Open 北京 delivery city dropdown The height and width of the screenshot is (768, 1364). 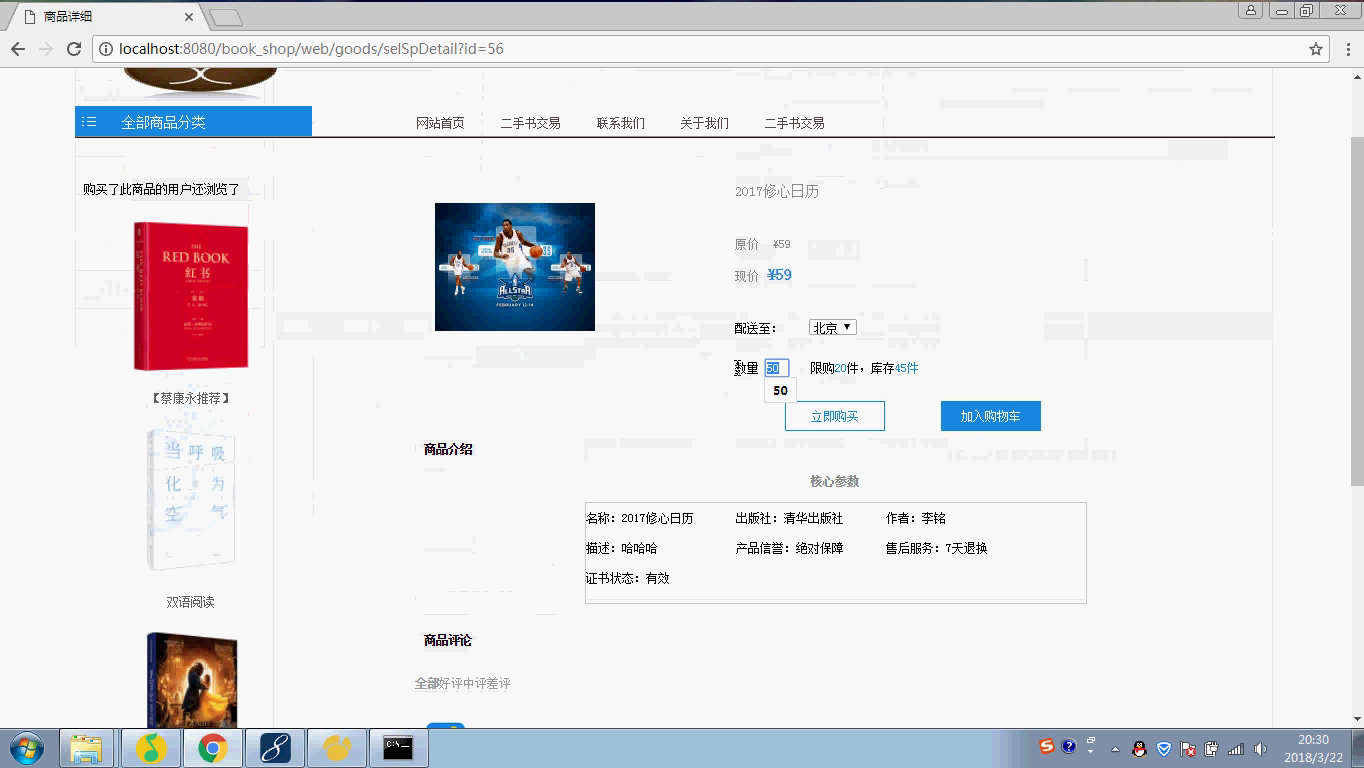(833, 328)
